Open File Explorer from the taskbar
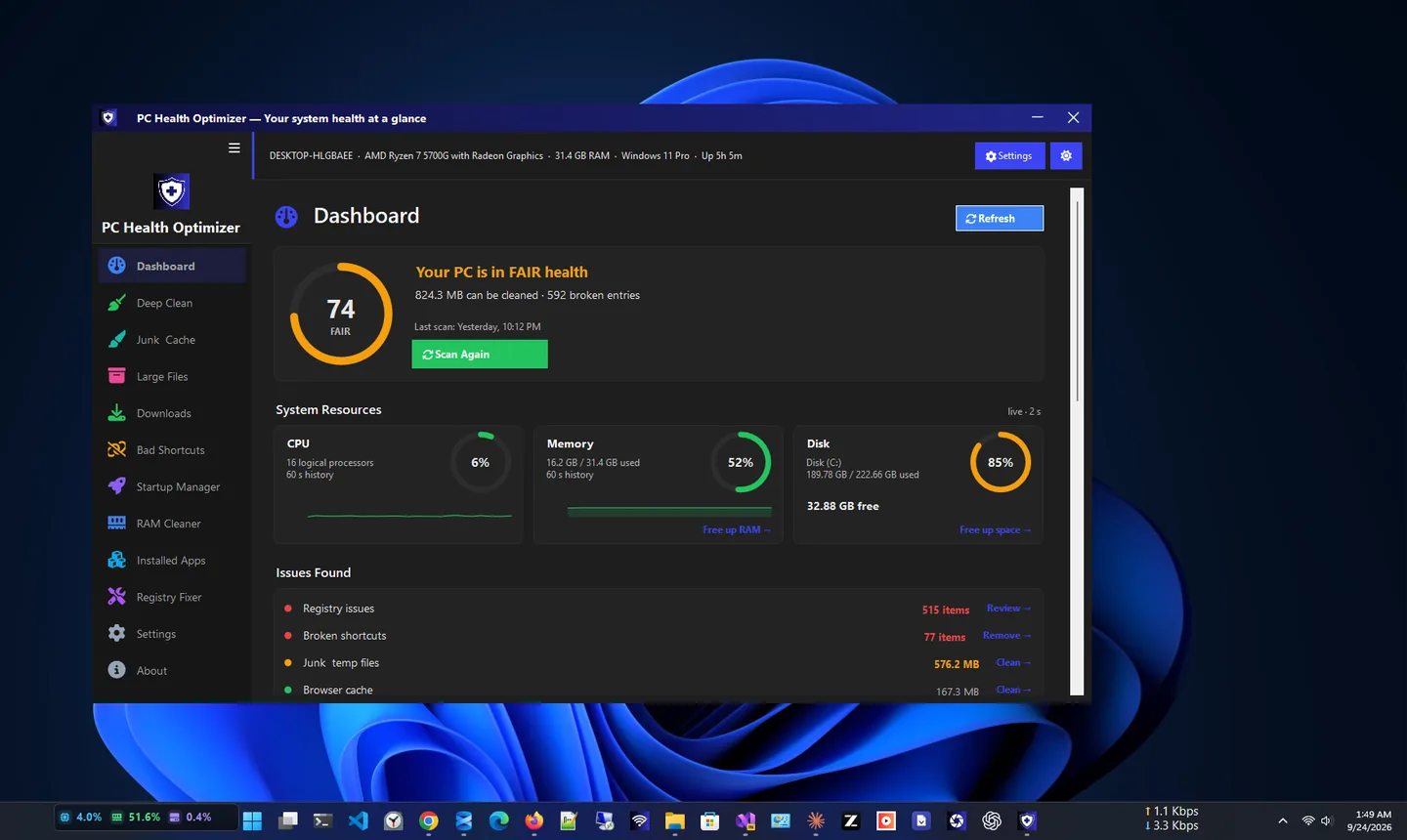 (675, 821)
